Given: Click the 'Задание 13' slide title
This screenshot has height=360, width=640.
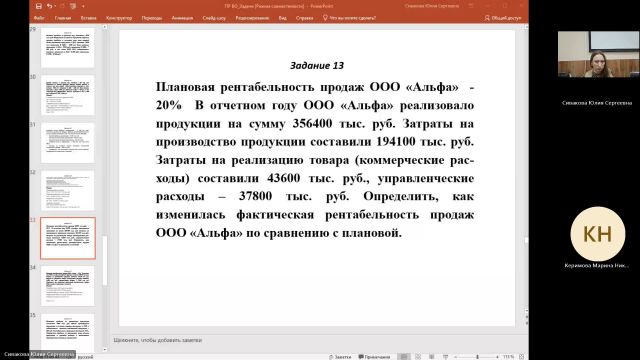Looking at the screenshot, I should 317,65.
